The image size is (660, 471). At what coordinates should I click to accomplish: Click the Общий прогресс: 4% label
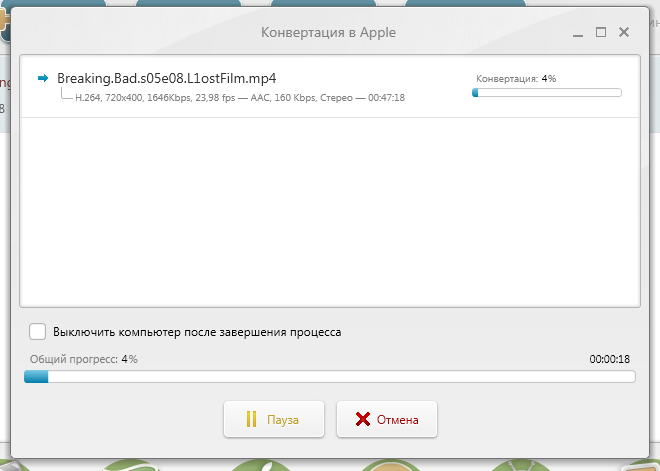click(84, 359)
